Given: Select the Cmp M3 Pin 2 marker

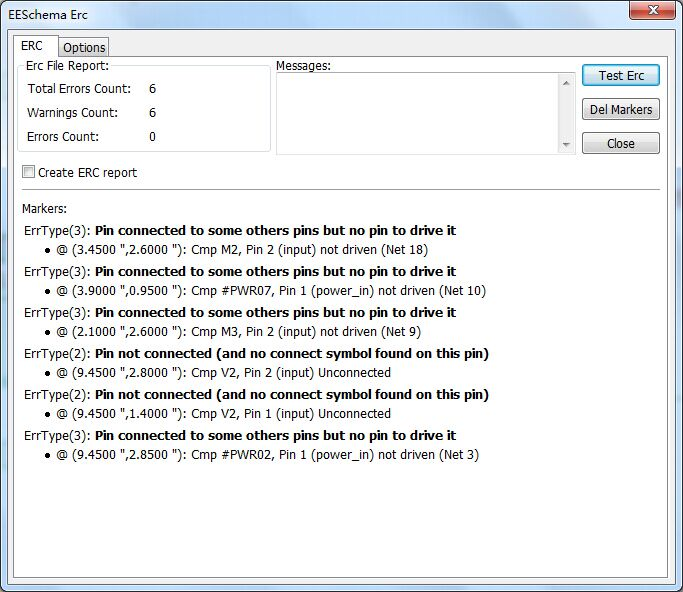Looking at the screenshot, I should (x=240, y=332).
